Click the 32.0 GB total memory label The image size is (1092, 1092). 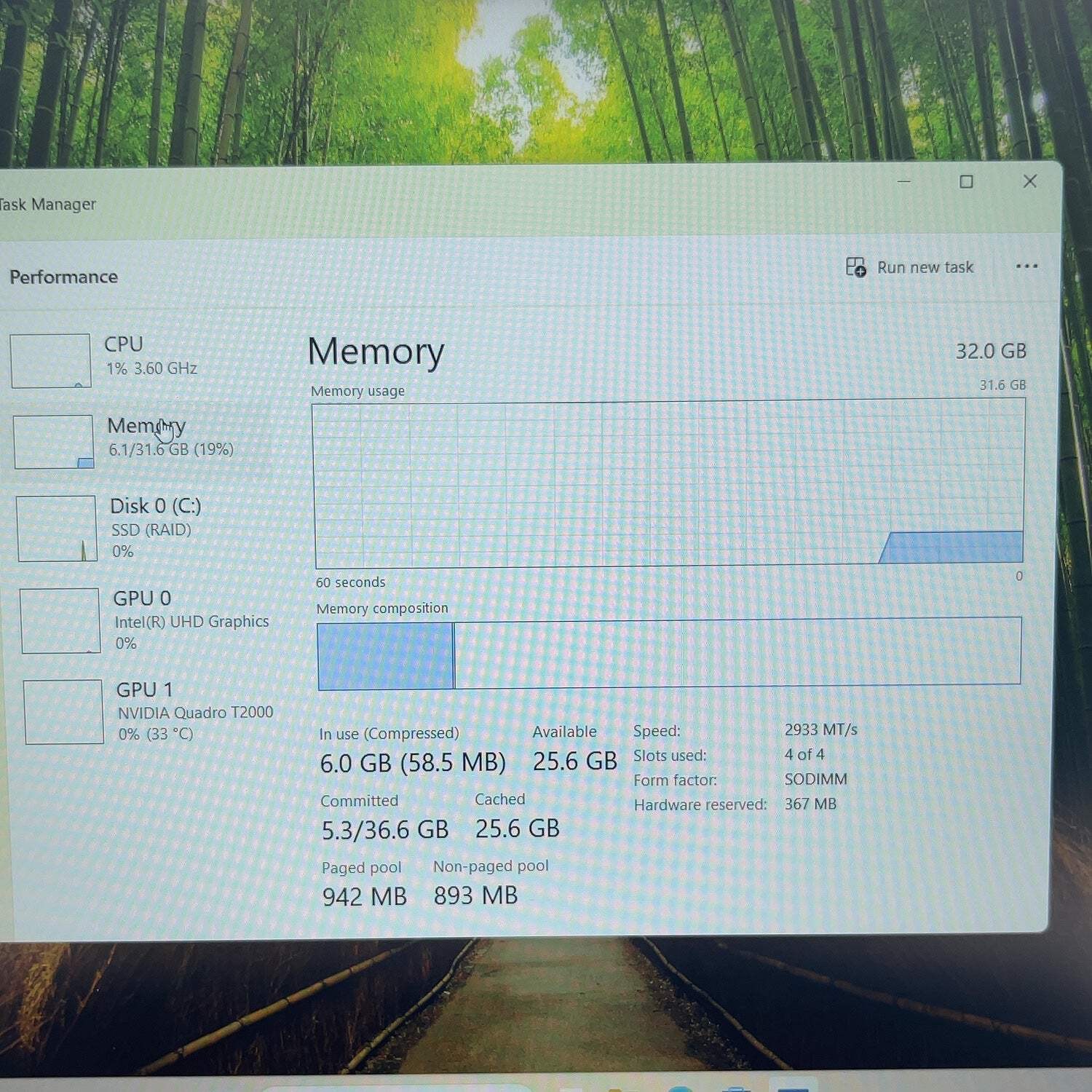pyautogui.click(x=991, y=351)
